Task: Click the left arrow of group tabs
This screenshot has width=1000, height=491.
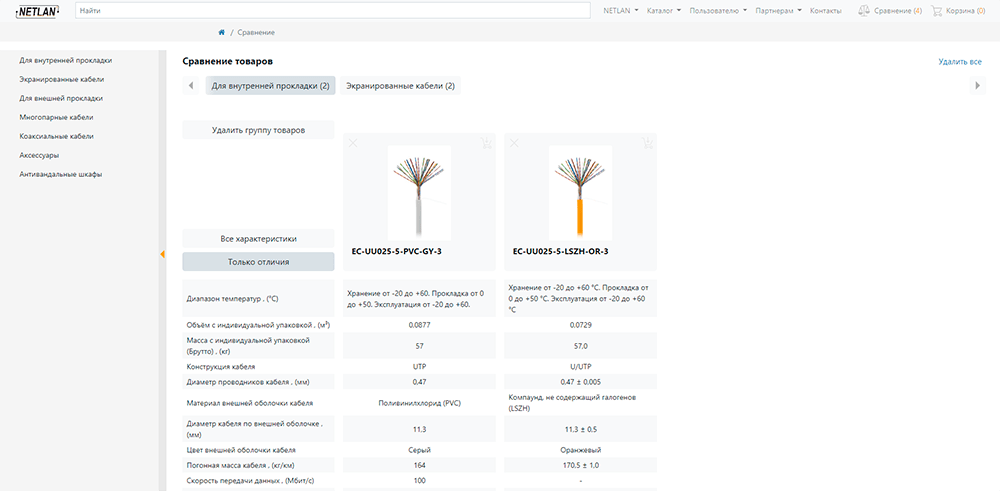Action: pos(191,85)
